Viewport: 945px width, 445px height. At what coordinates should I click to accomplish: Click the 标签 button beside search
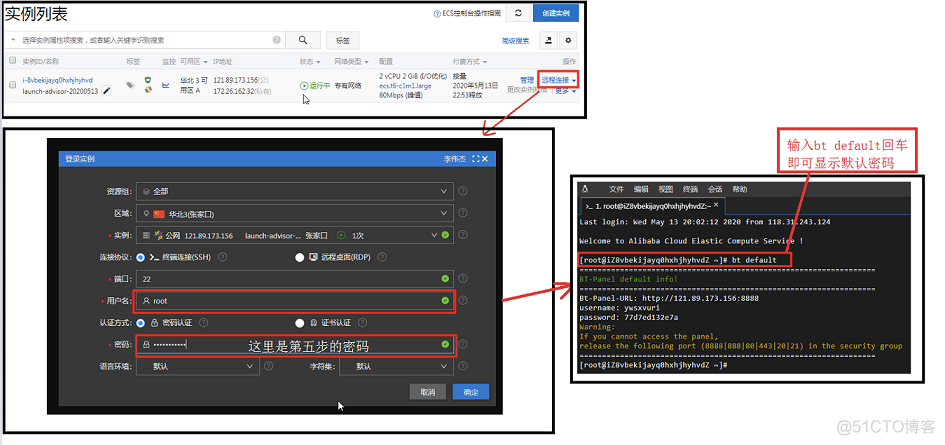(342, 40)
